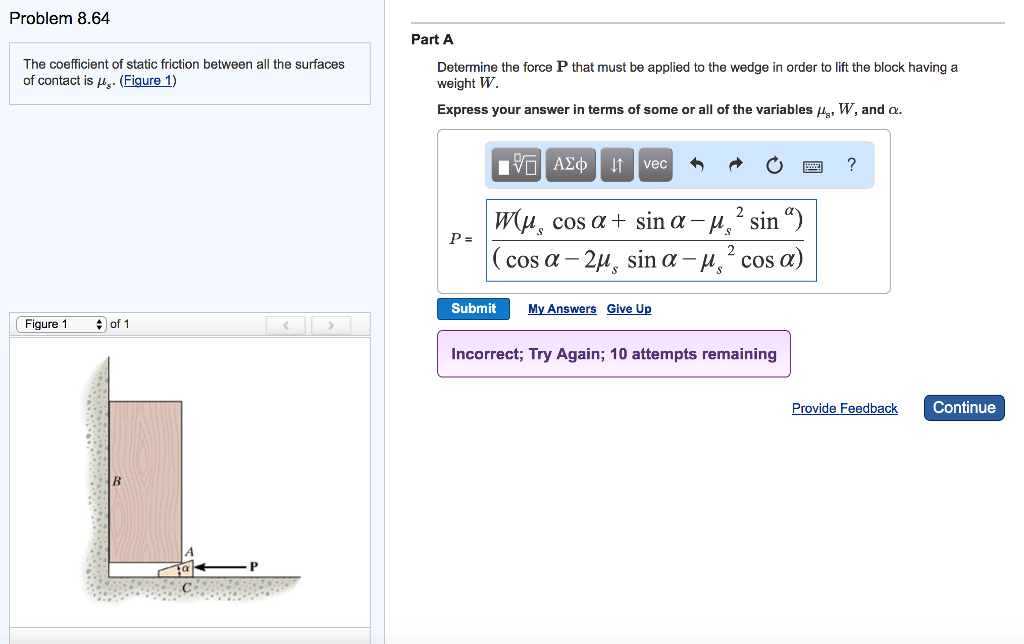Open the math templates fraction/root tool

pyautogui.click(x=516, y=165)
